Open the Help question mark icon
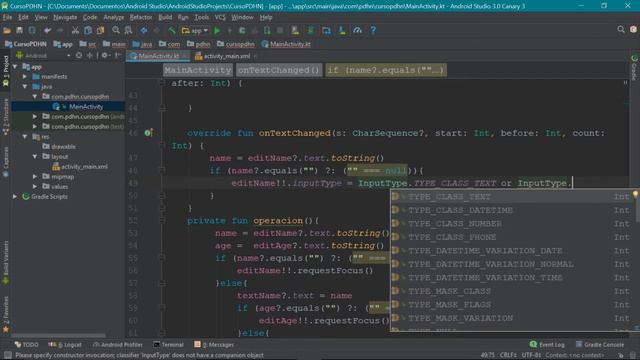Image resolution: width=640 pixels, height=360 pixels. 373,31
